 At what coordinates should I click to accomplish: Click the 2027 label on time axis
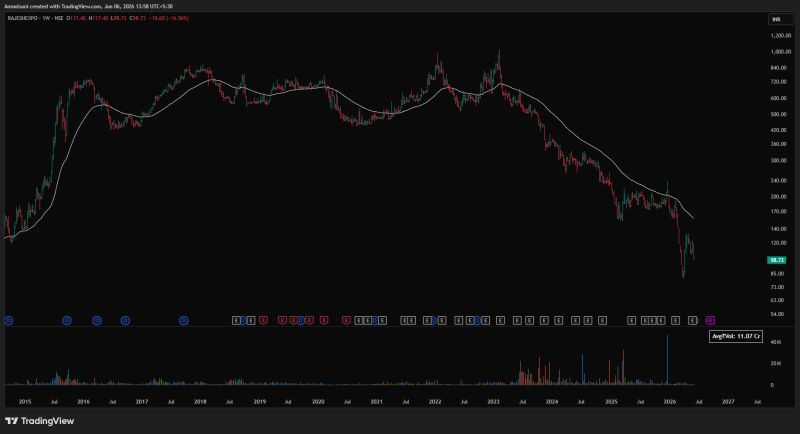tap(729, 402)
